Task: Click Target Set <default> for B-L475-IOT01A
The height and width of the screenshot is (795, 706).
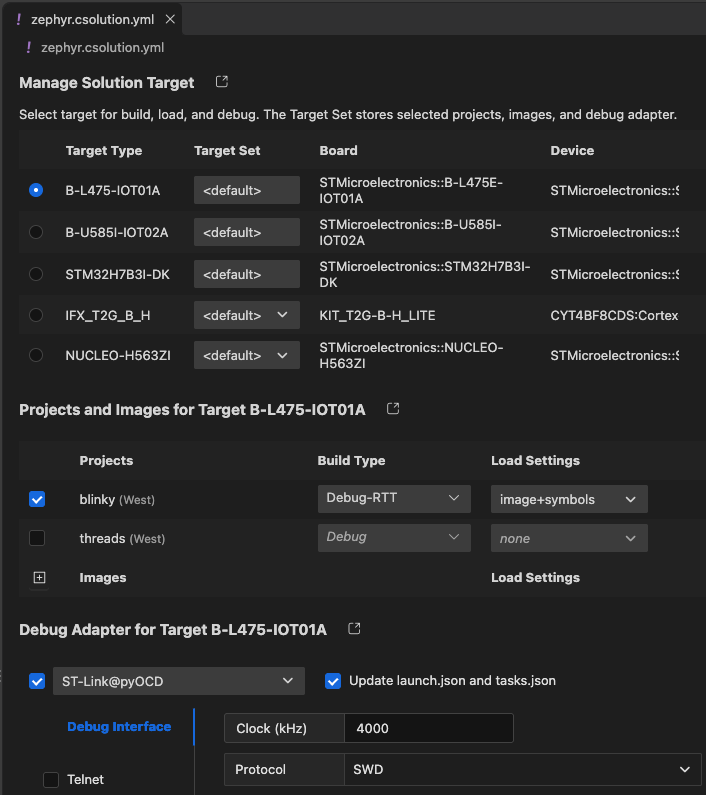Action: pyautogui.click(x=246, y=190)
